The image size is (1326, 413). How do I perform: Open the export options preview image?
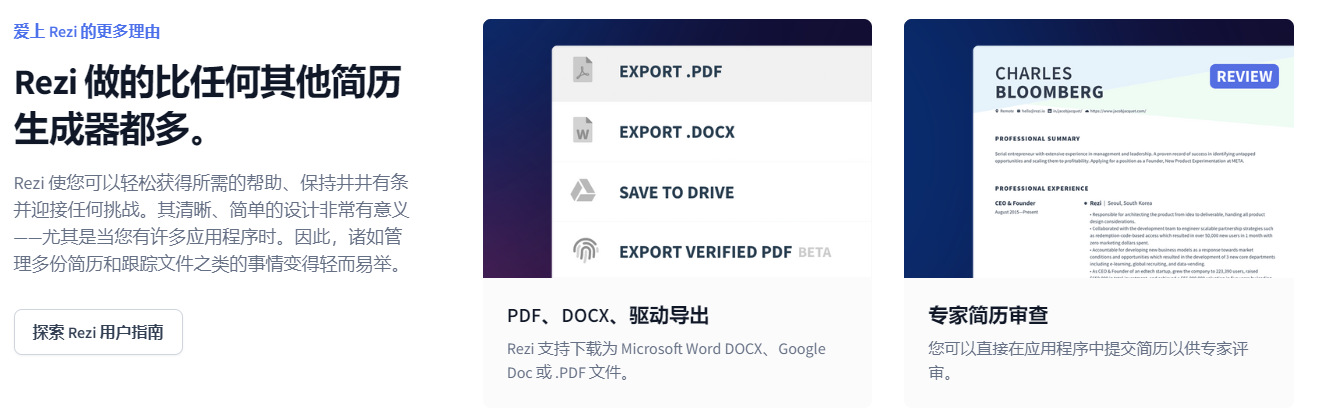[677, 148]
